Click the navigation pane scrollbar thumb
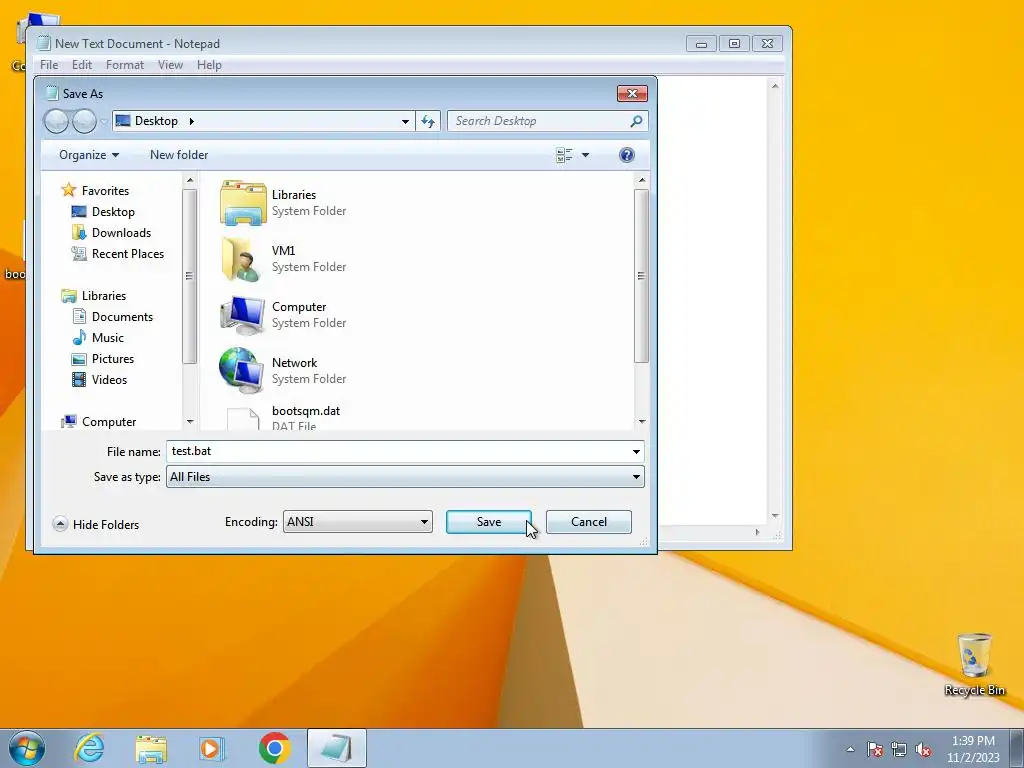The height and width of the screenshot is (768, 1024). coord(189,276)
